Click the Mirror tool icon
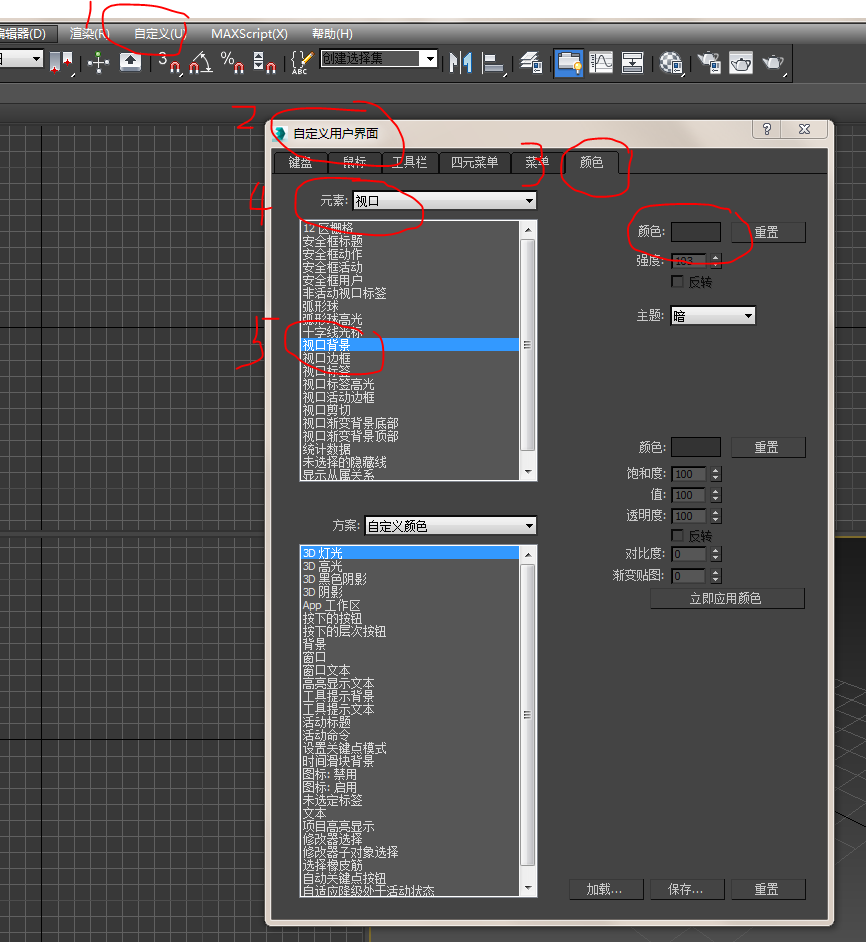 pyautogui.click(x=459, y=62)
